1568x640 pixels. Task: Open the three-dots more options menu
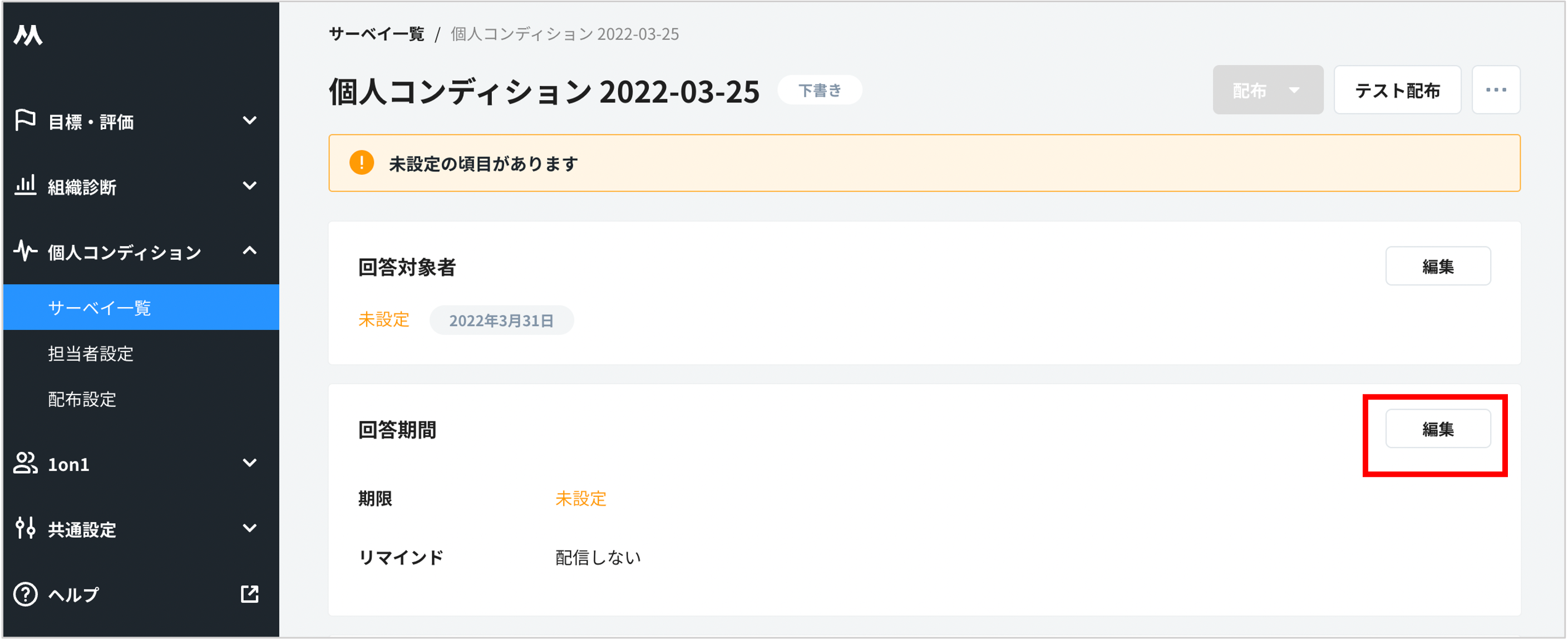[x=1496, y=90]
